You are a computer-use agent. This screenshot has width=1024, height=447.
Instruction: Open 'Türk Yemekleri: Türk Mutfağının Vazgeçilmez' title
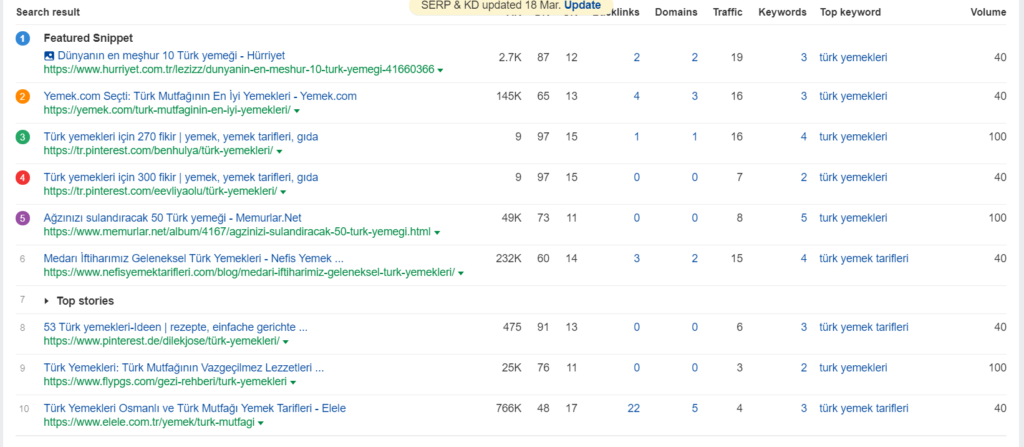tap(184, 368)
